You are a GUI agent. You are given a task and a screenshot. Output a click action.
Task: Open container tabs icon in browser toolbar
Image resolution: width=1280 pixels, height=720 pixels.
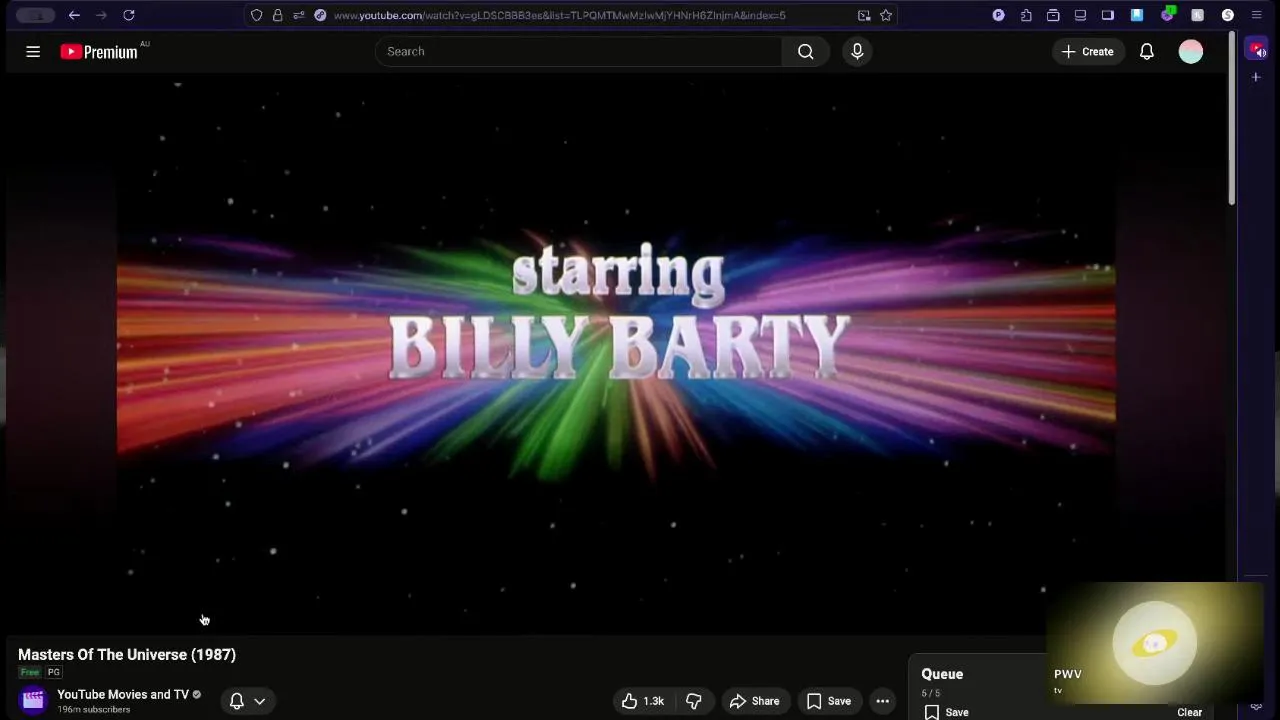tap(1053, 15)
